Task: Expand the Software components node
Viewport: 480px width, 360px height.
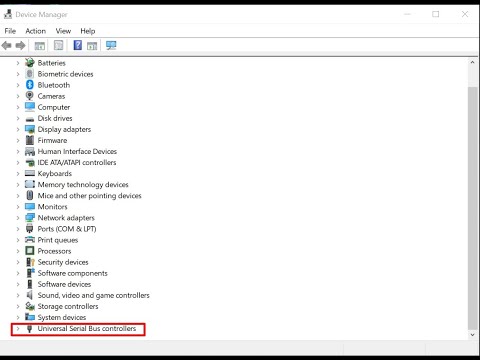Action: click(18, 273)
